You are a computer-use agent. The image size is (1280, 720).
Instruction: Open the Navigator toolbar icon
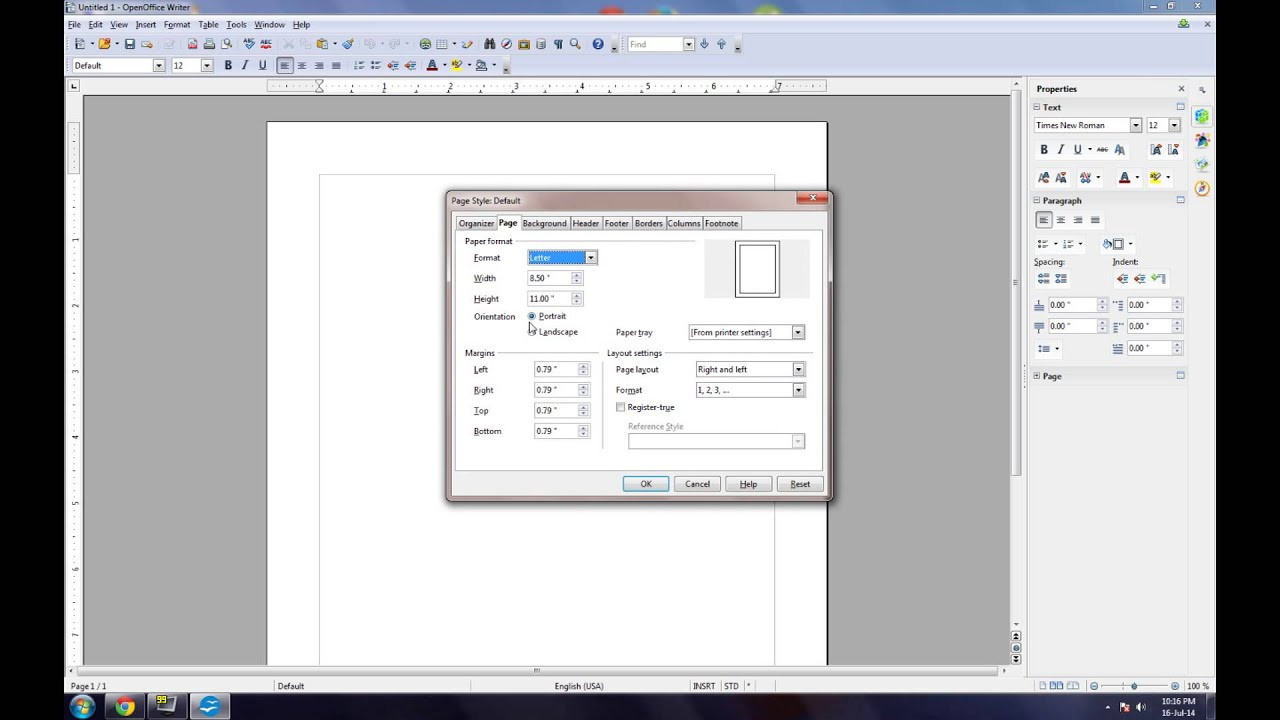[x=507, y=44]
